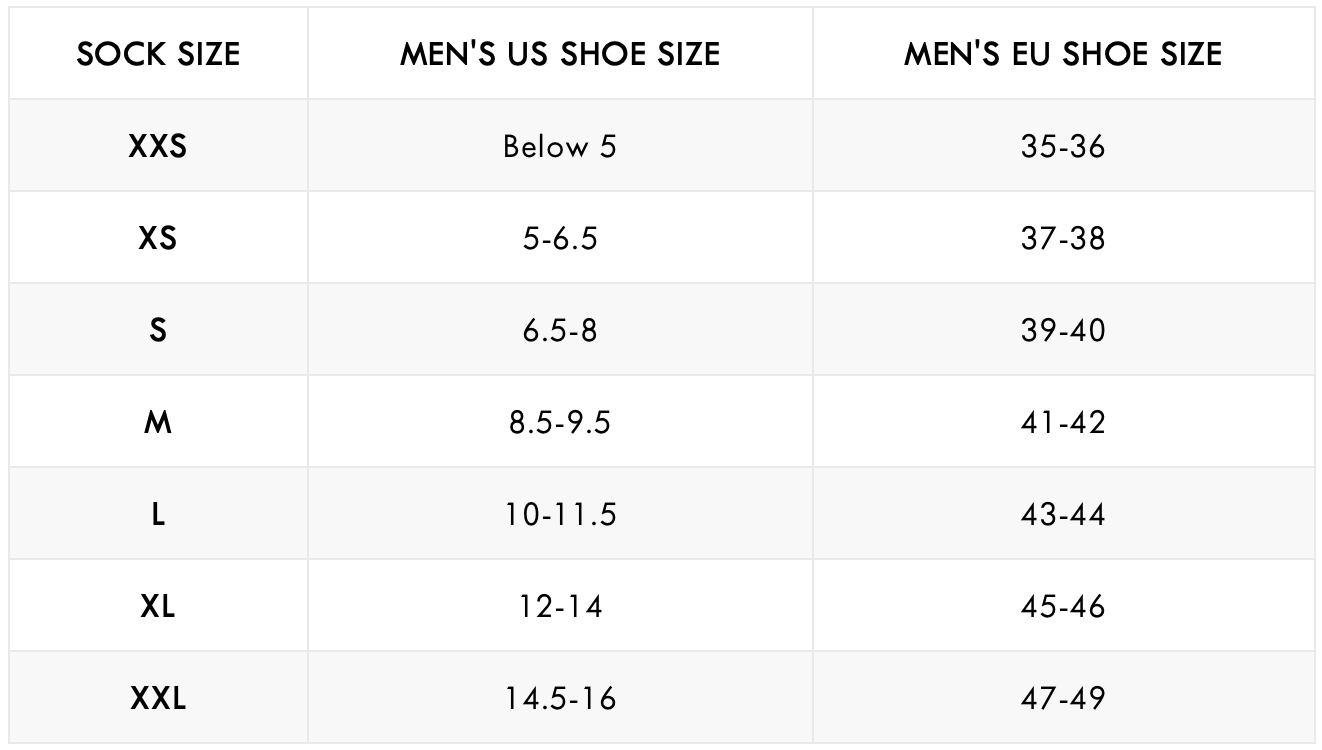Select the XL sock size cell
The height and width of the screenshot is (750, 1322).
tap(158, 607)
